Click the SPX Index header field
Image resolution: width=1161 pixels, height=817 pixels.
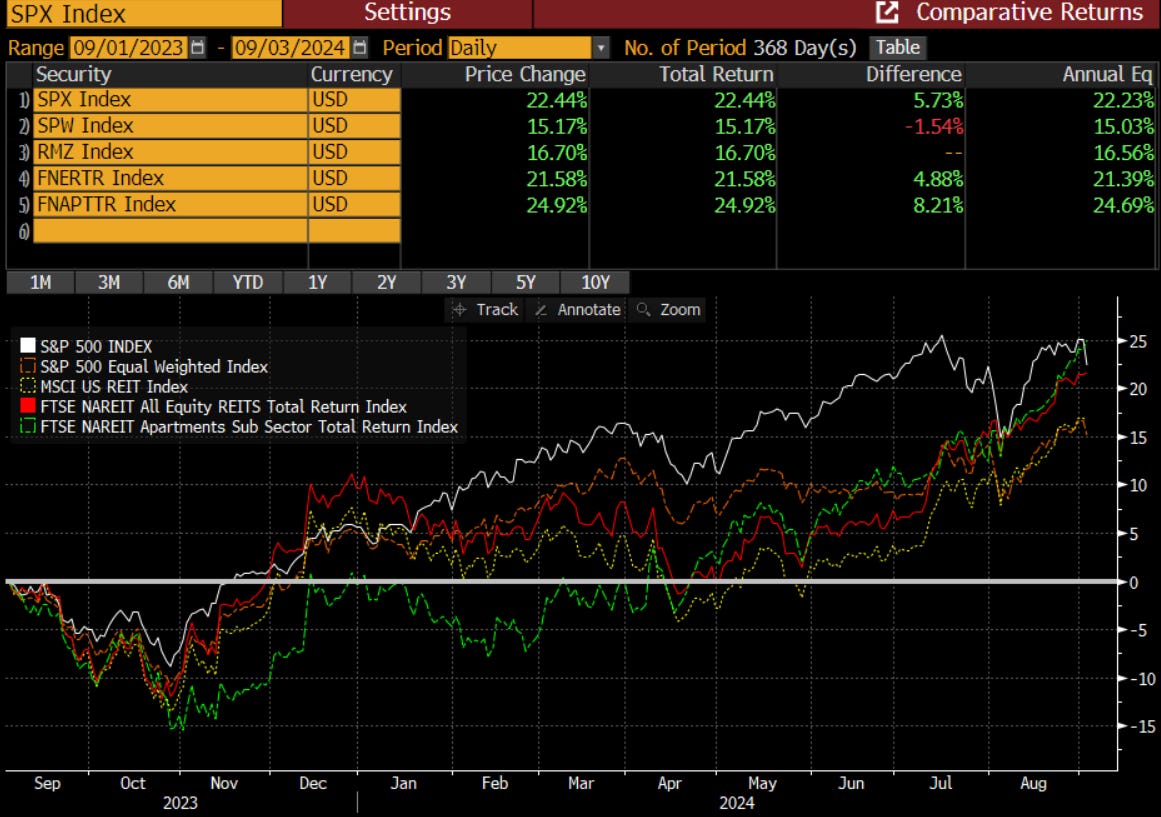pyautogui.click(x=144, y=13)
